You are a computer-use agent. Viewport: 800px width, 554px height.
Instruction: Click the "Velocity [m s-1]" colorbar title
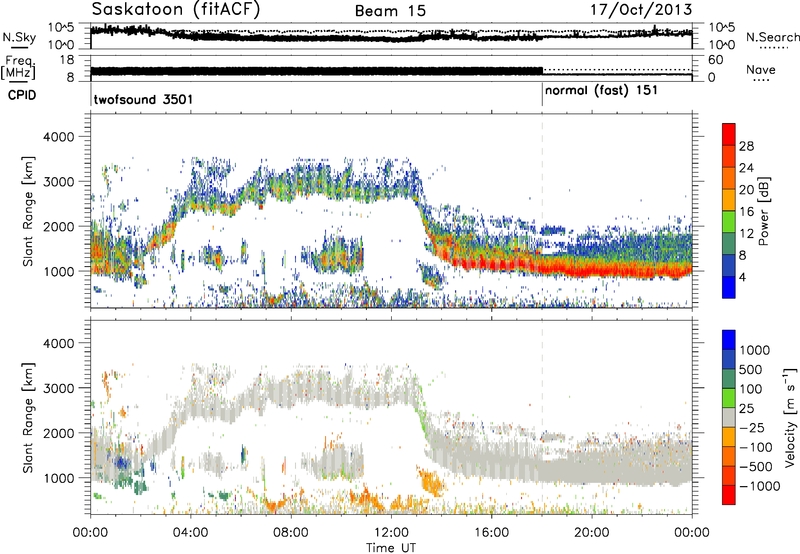(x=790, y=417)
